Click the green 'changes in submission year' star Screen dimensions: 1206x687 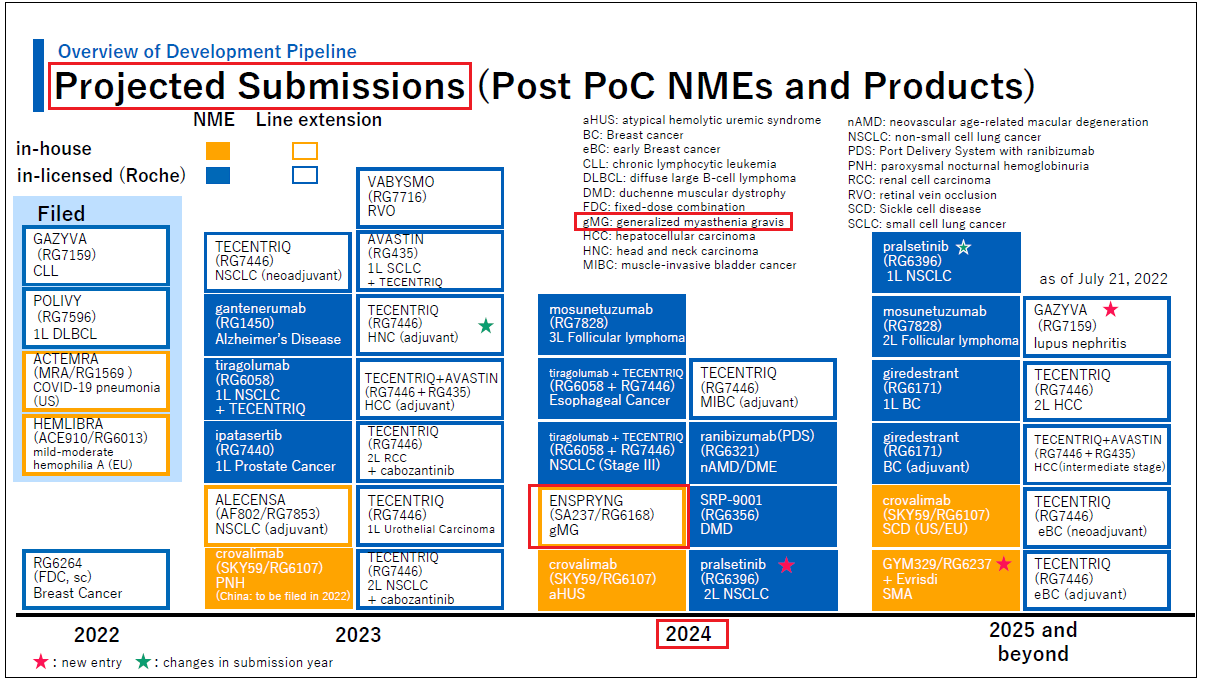[144, 662]
